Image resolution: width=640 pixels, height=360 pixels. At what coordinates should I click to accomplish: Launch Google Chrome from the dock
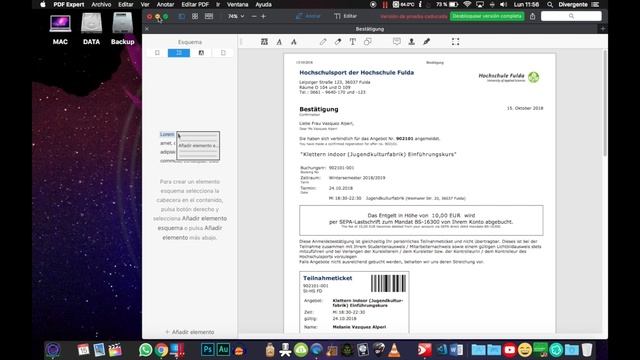point(161,350)
